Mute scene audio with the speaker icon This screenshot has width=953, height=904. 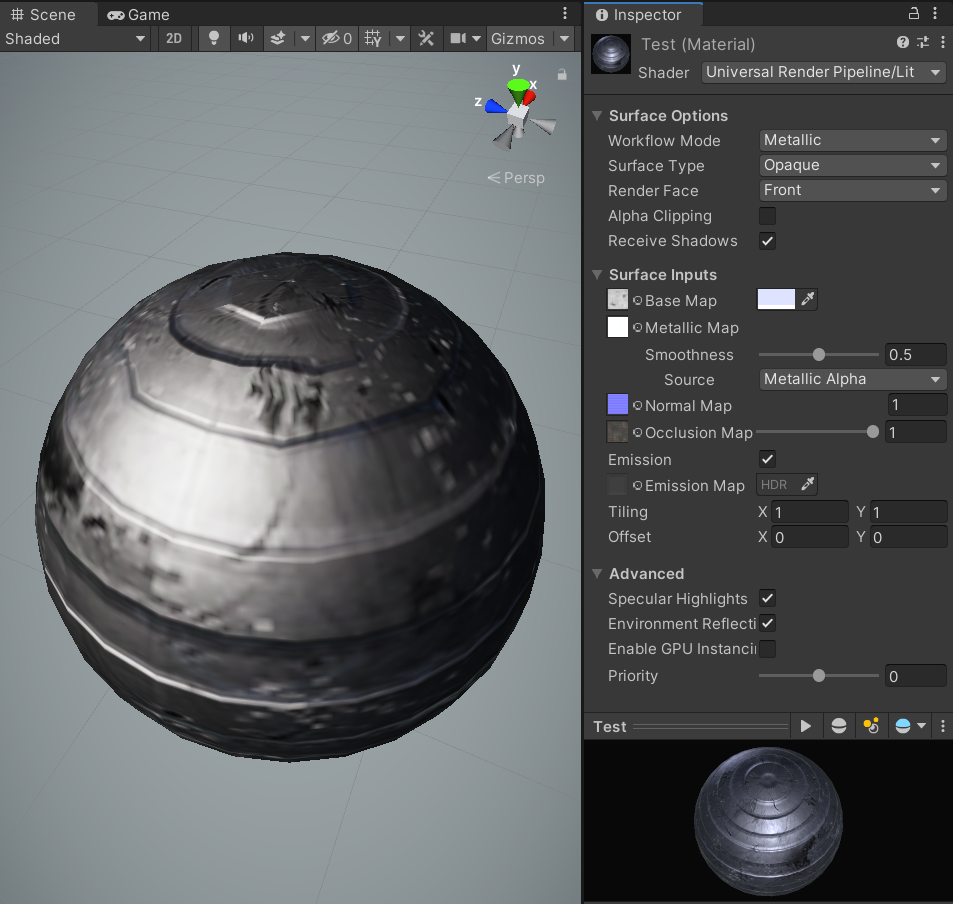(245, 38)
